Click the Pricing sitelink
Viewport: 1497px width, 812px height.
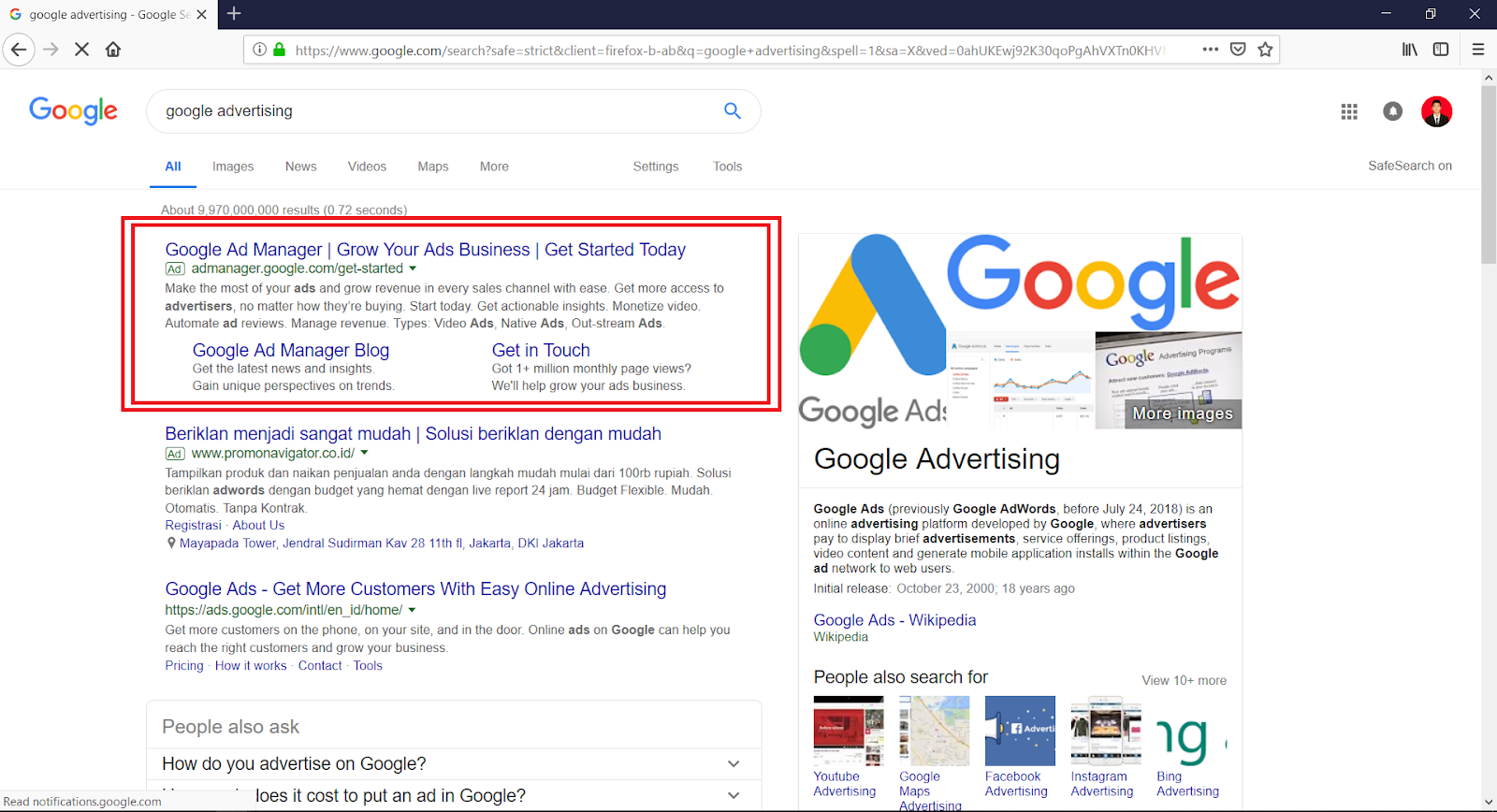pos(184,666)
